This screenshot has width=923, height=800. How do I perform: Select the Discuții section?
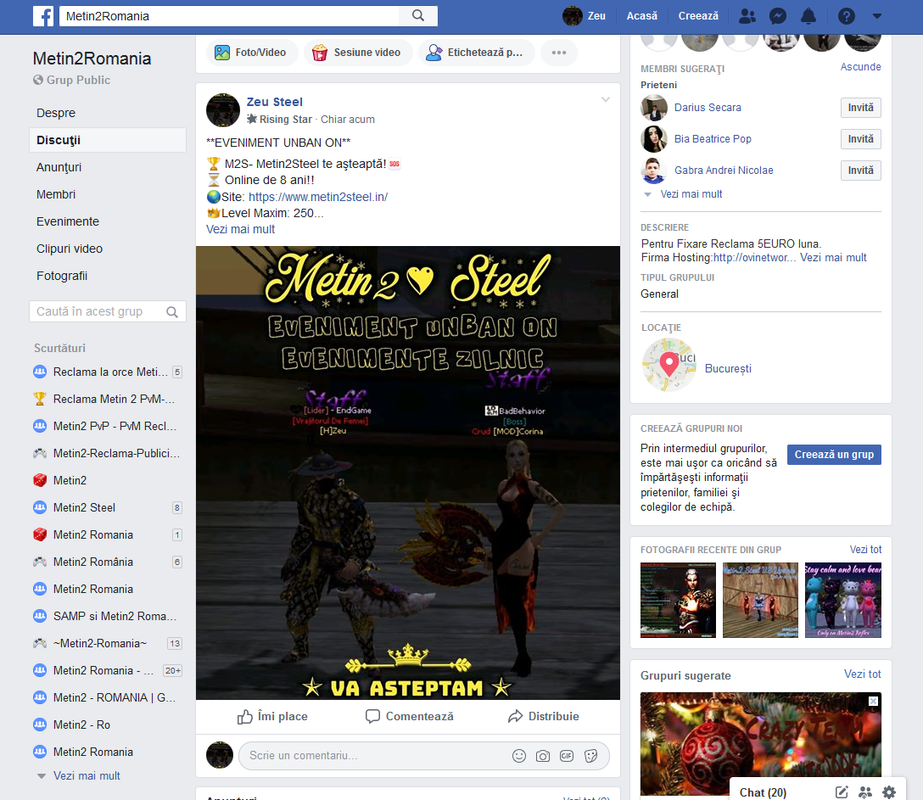108,140
